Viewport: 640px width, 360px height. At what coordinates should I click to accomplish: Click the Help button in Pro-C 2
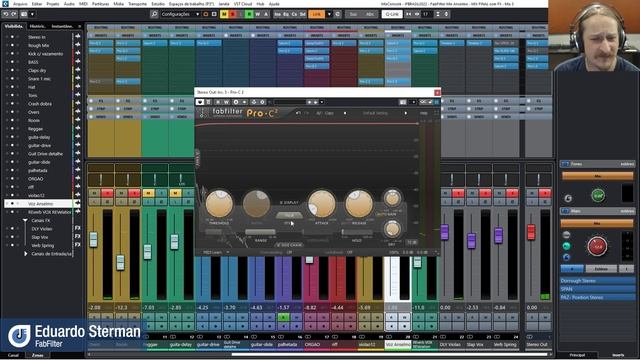424,113
